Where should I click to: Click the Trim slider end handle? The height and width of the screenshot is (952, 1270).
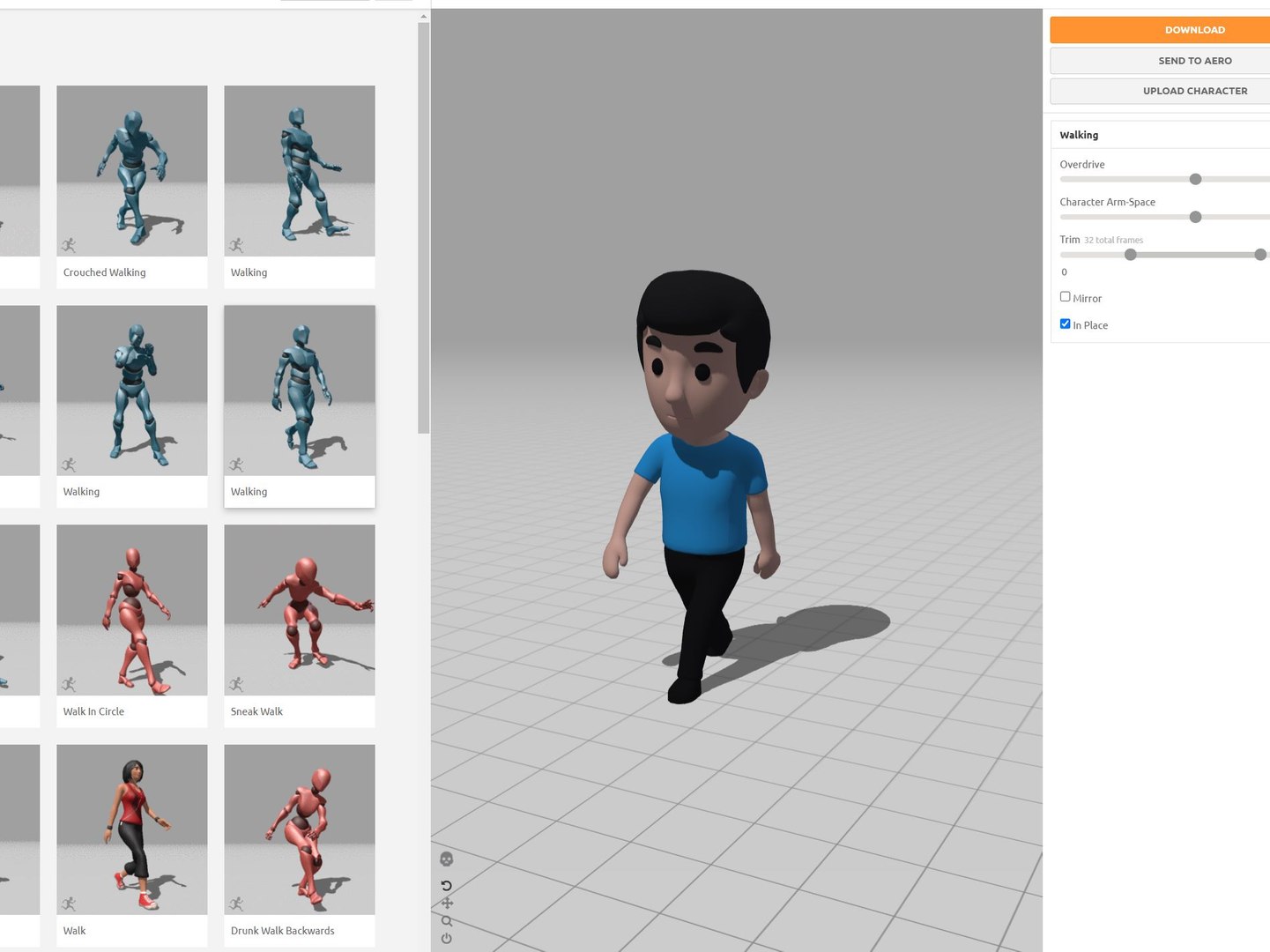click(x=1260, y=255)
